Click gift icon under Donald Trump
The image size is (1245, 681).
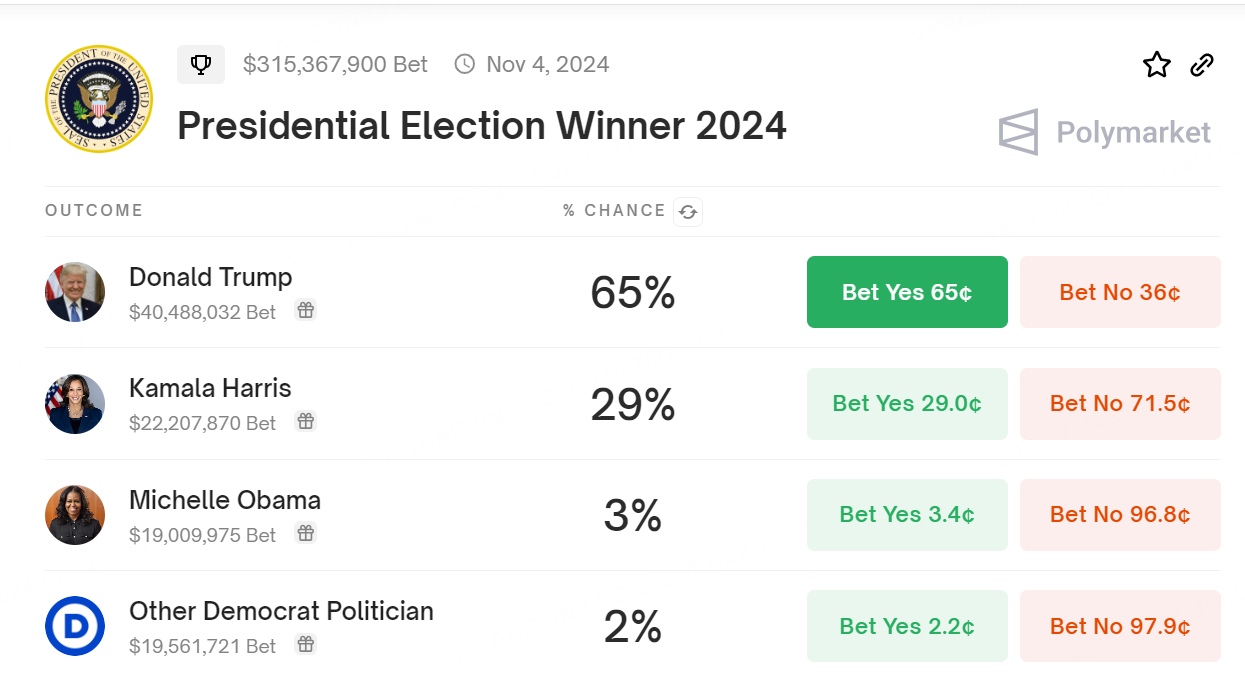coord(306,311)
